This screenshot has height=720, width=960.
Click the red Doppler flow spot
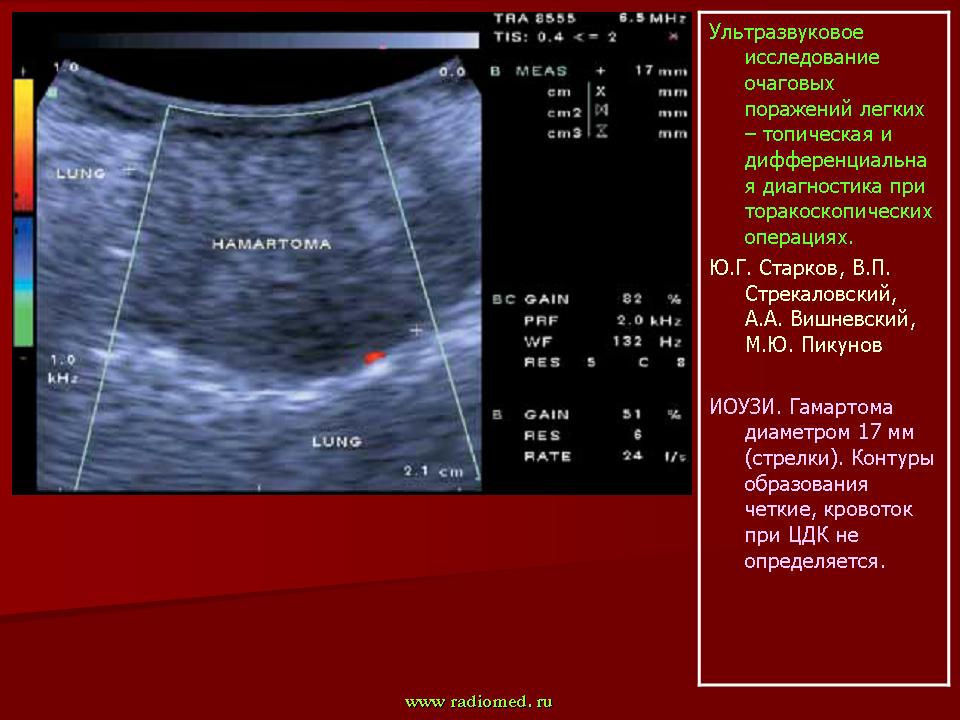(x=374, y=356)
